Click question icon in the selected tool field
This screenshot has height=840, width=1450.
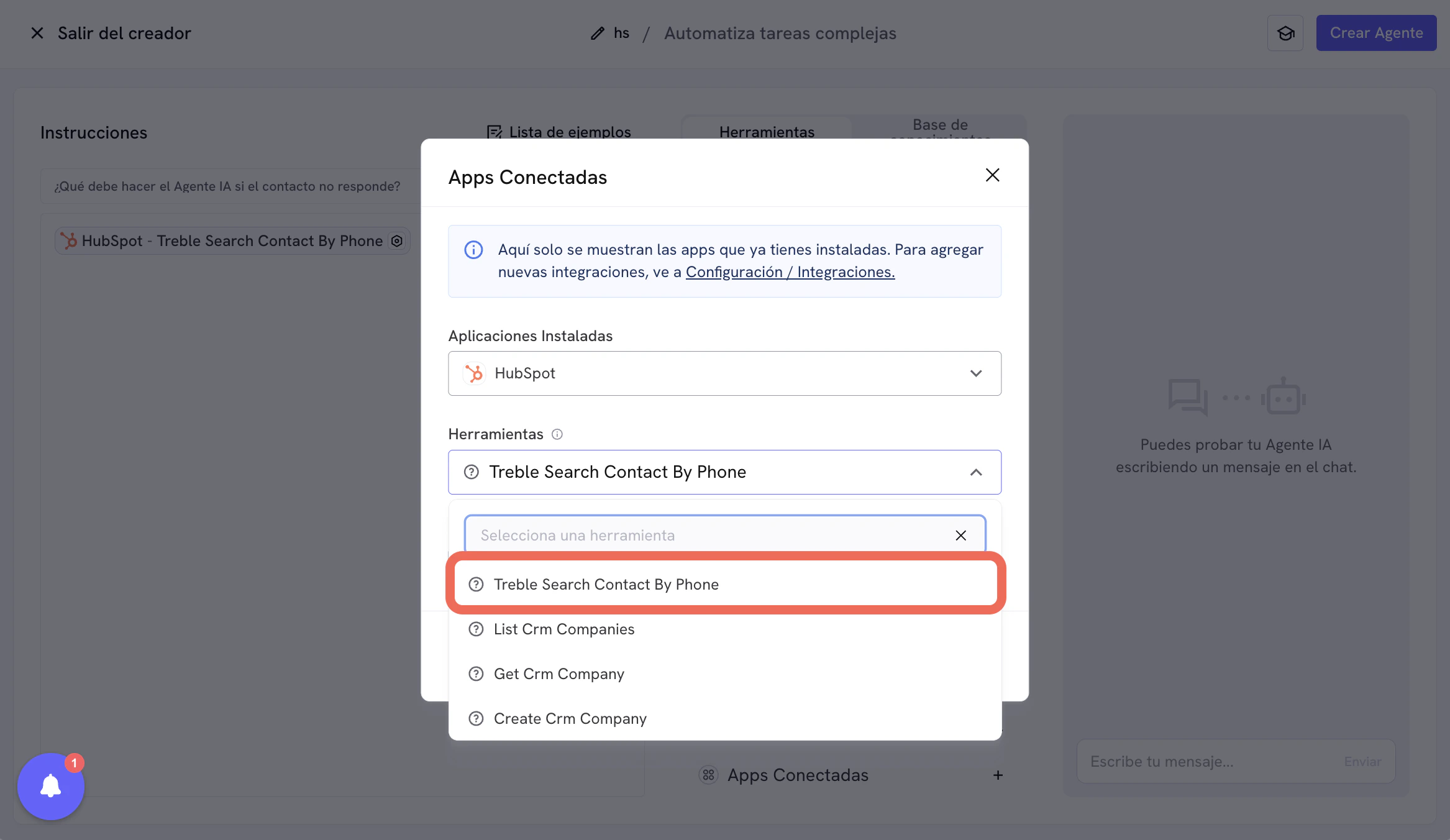pyautogui.click(x=472, y=472)
